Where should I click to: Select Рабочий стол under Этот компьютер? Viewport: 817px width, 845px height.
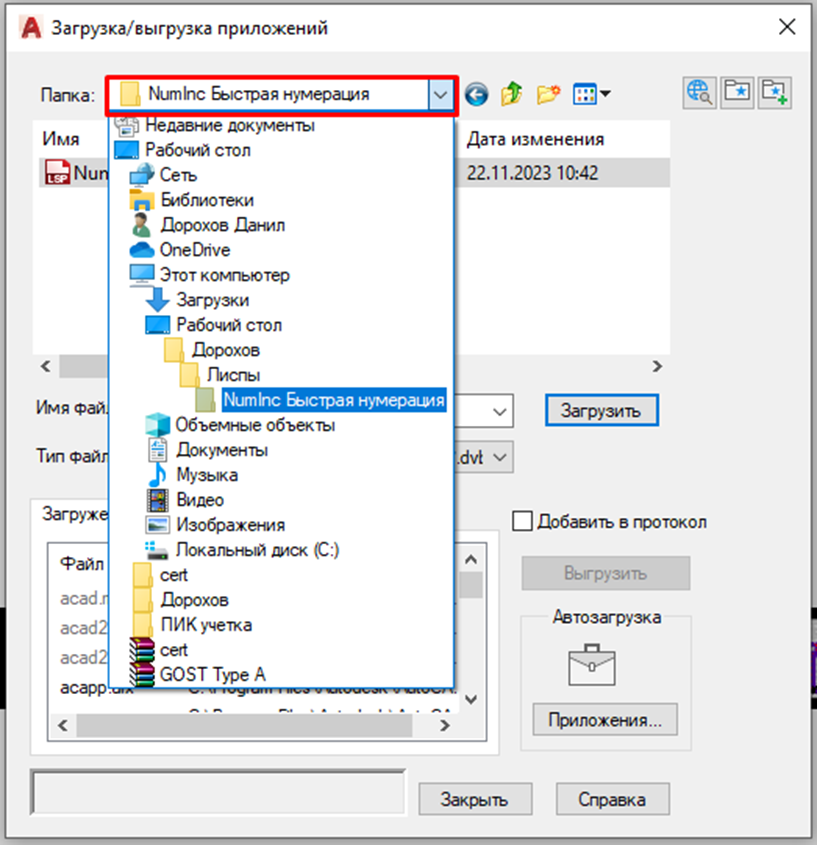point(229,325)
